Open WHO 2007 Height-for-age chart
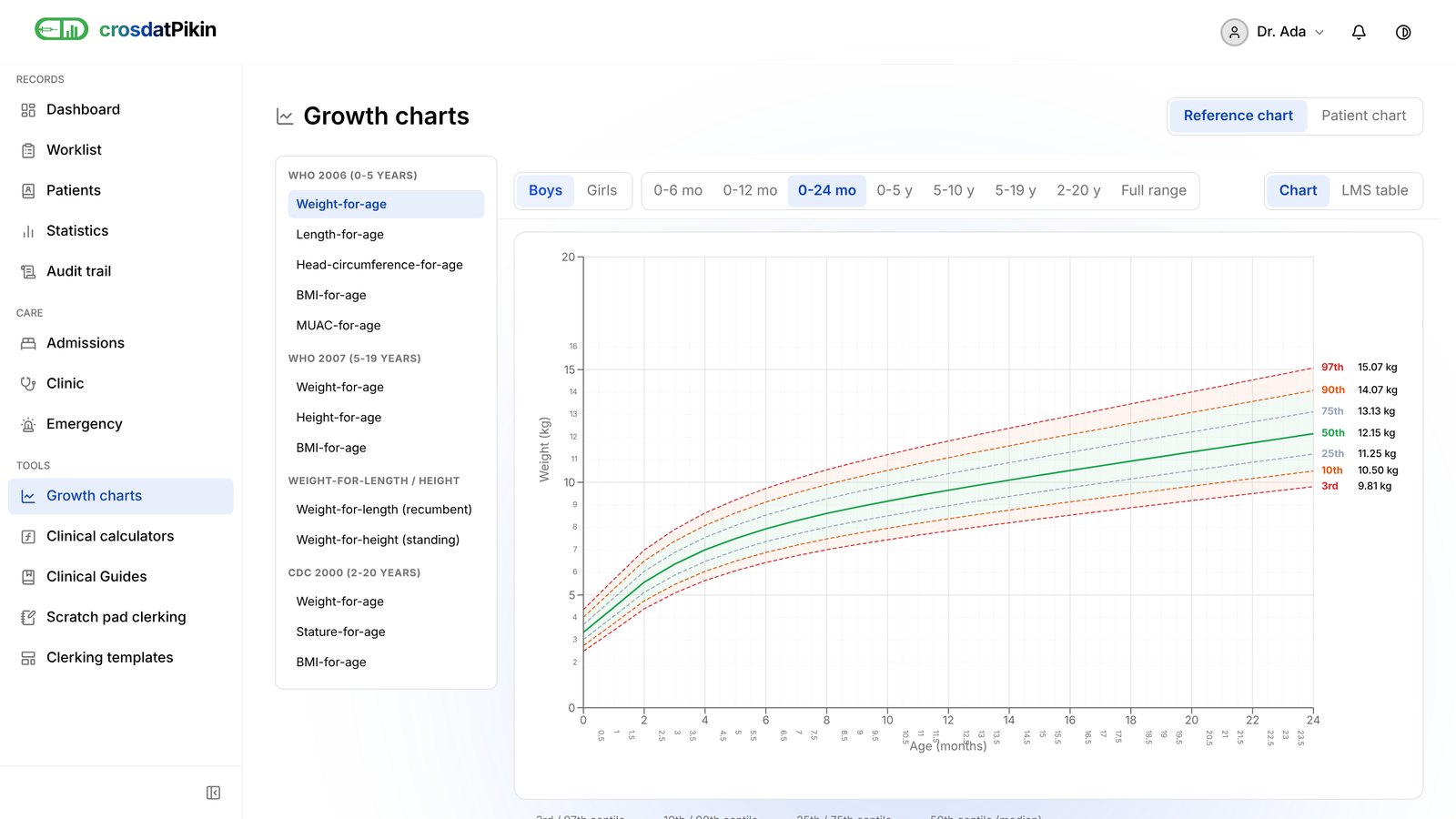This screenshot has height=819, width=1456. coord(386,418)
